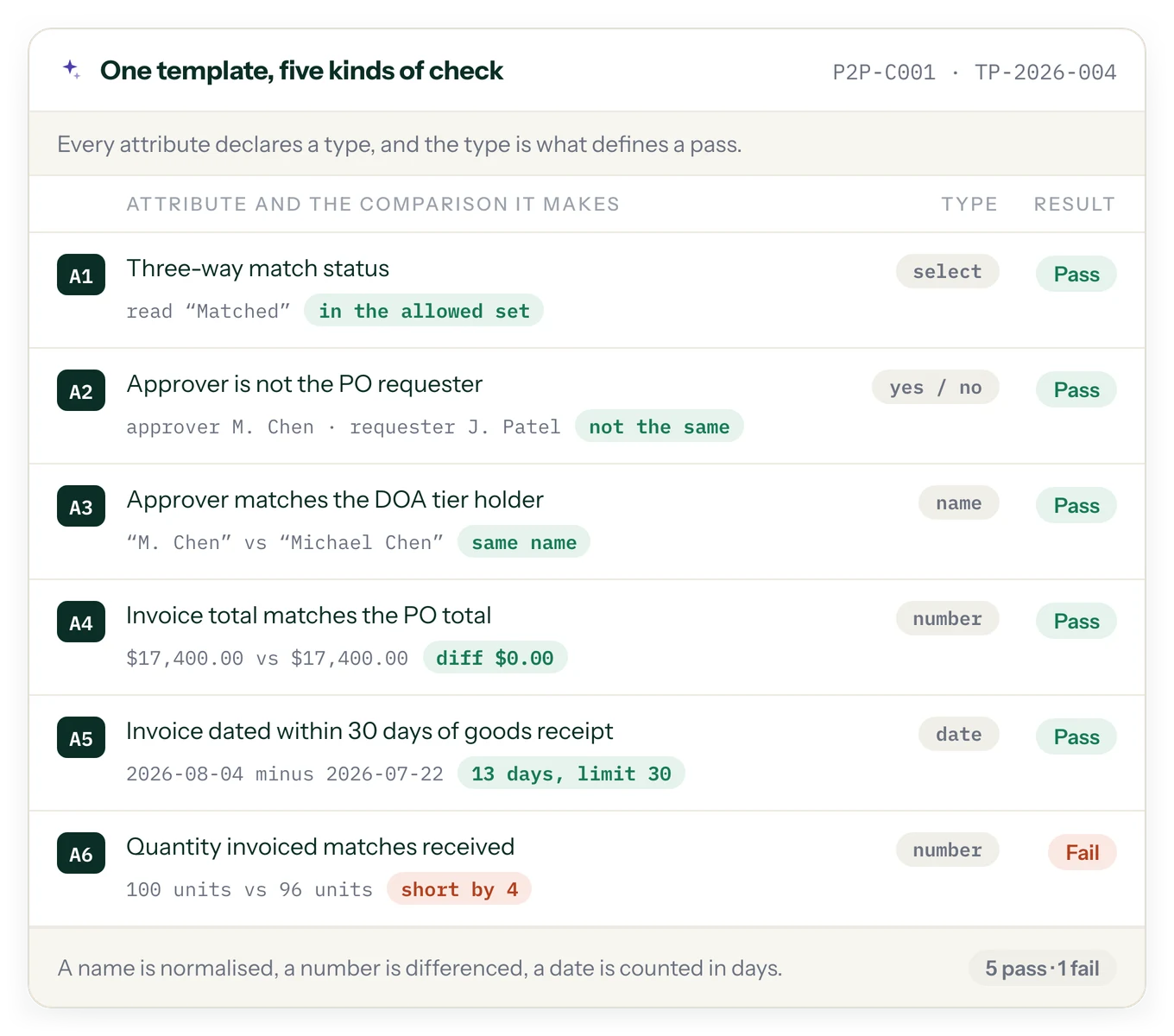Click 'Invoice total matches the PO total'

tap(309, 616)
